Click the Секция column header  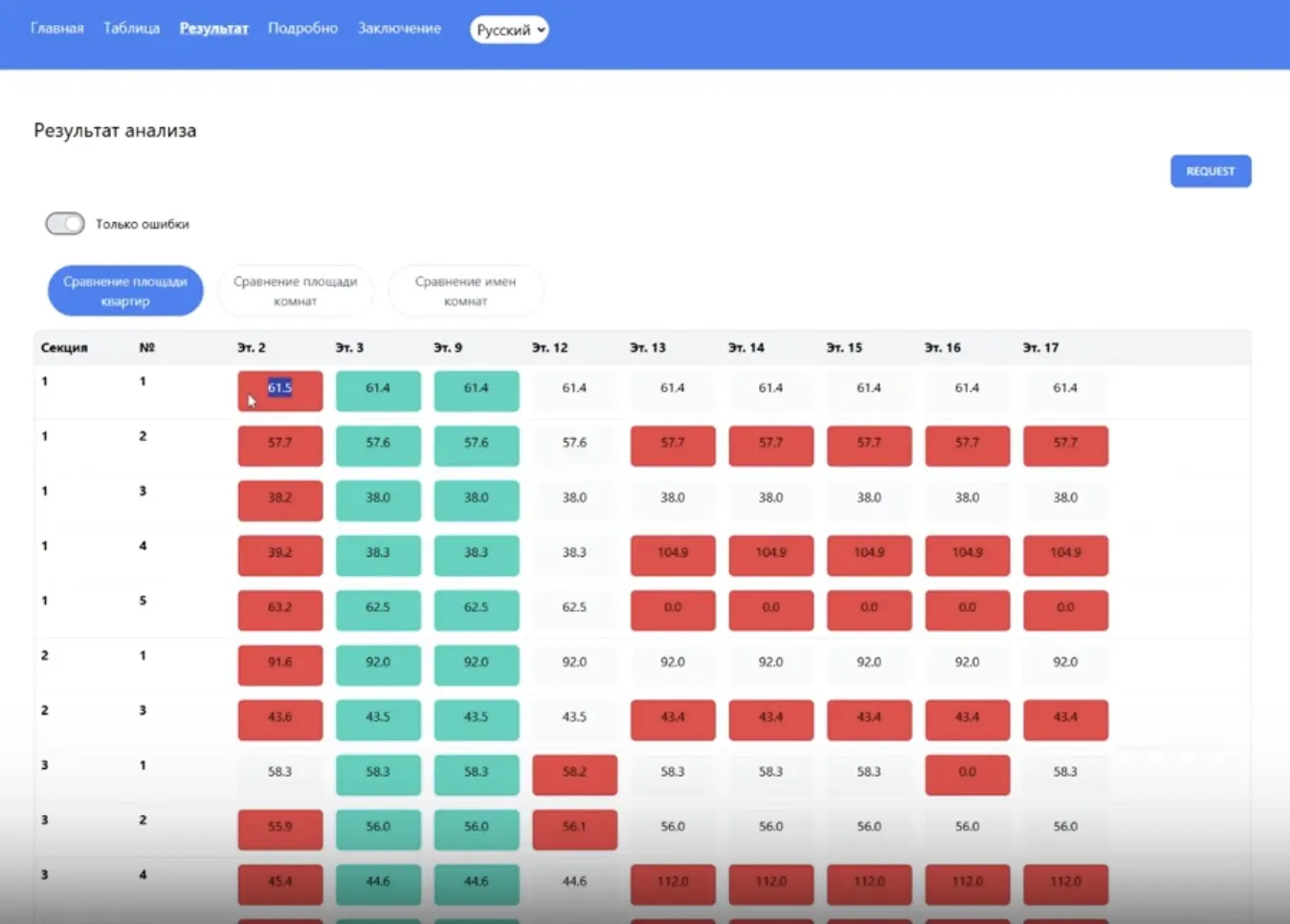(64, 348)
